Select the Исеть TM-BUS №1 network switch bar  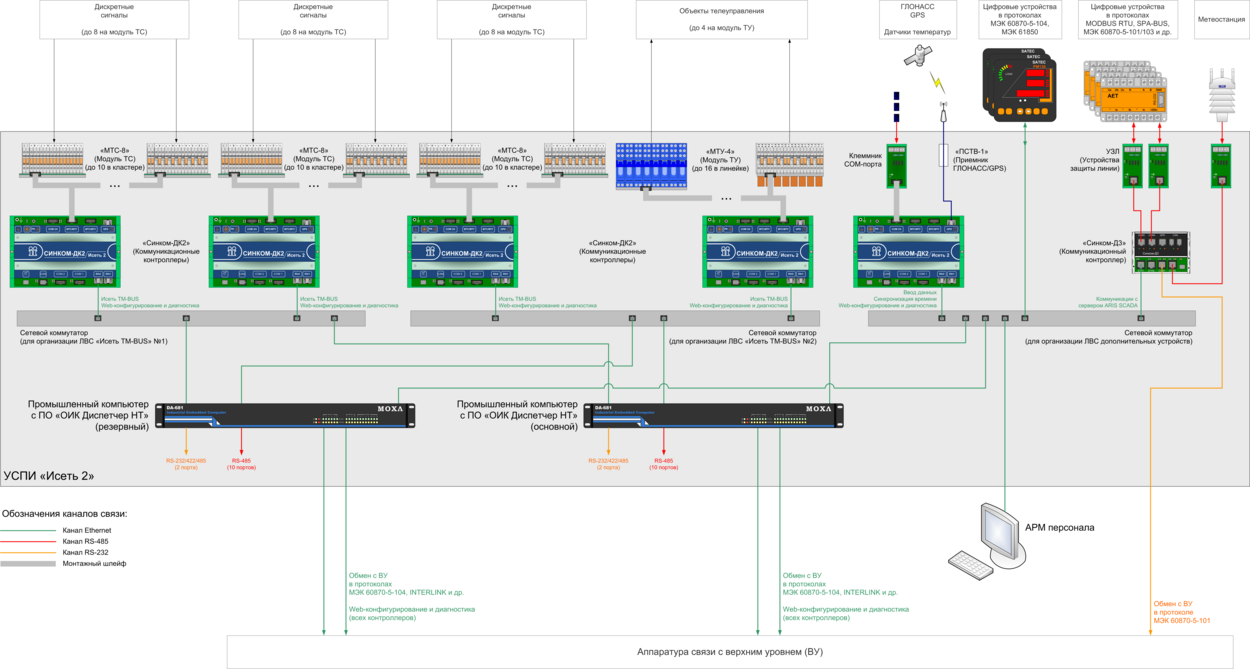tap(190, 318)
